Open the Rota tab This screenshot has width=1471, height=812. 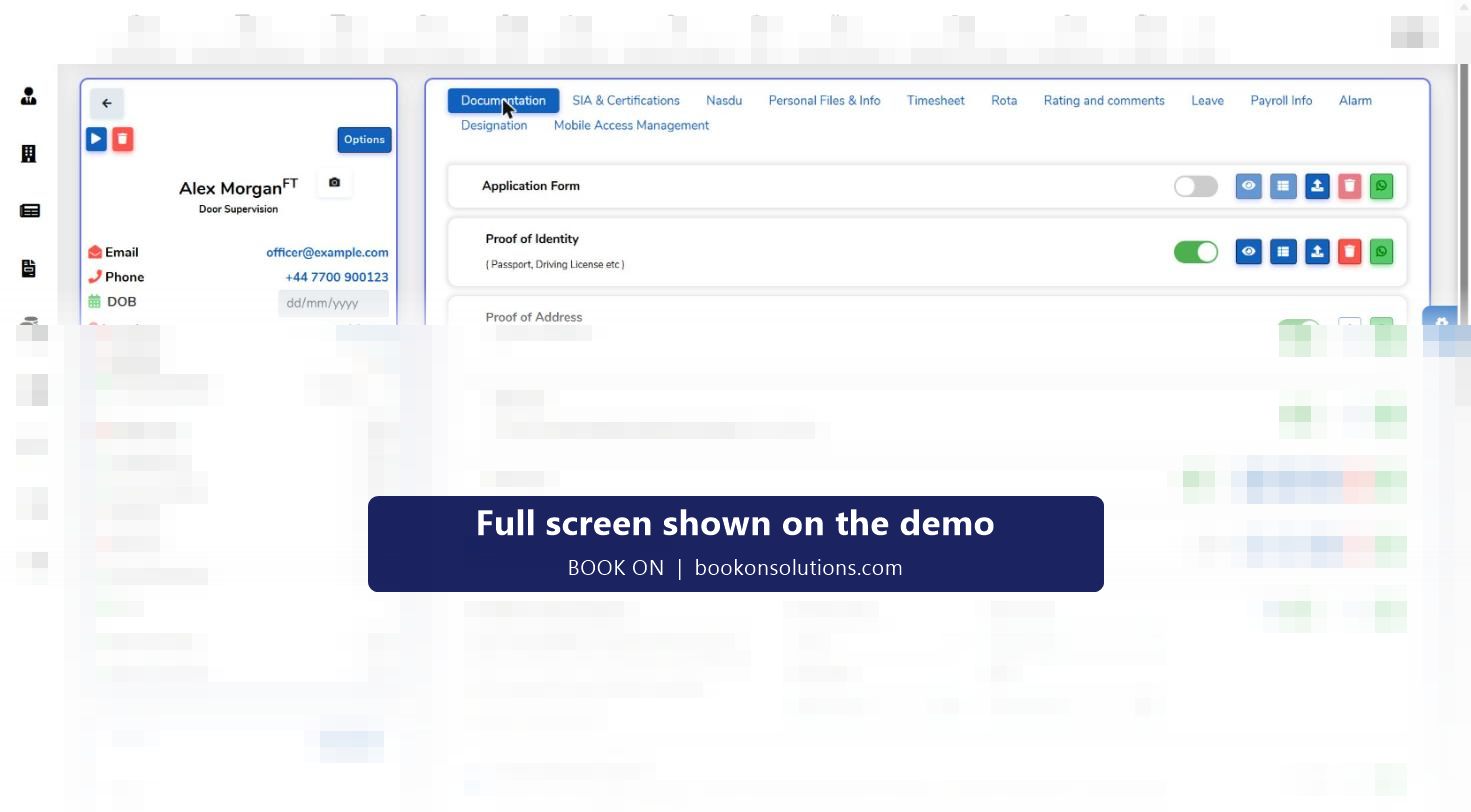[x=1004, y=100]
